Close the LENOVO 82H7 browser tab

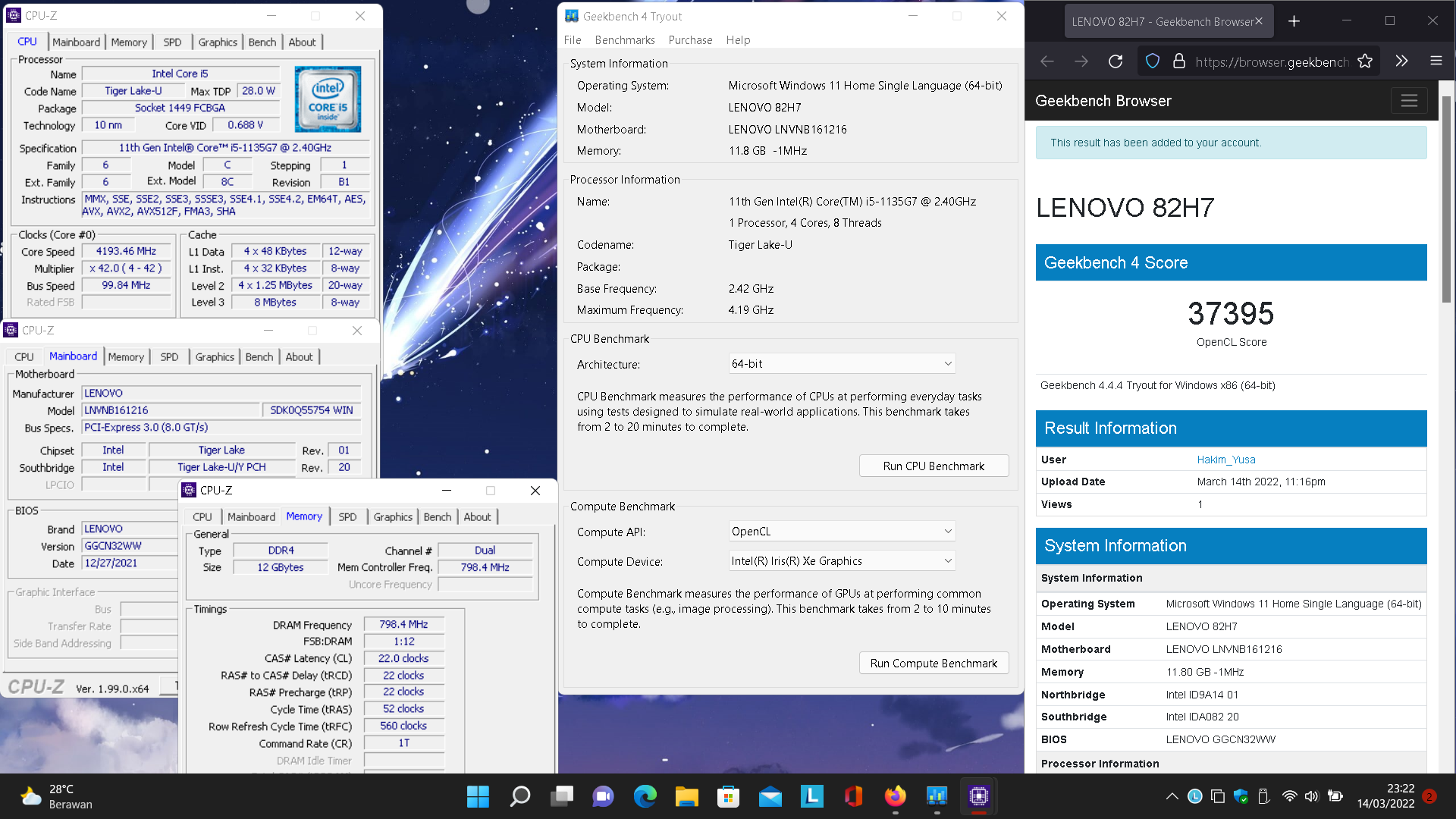tap(1259, 21)
